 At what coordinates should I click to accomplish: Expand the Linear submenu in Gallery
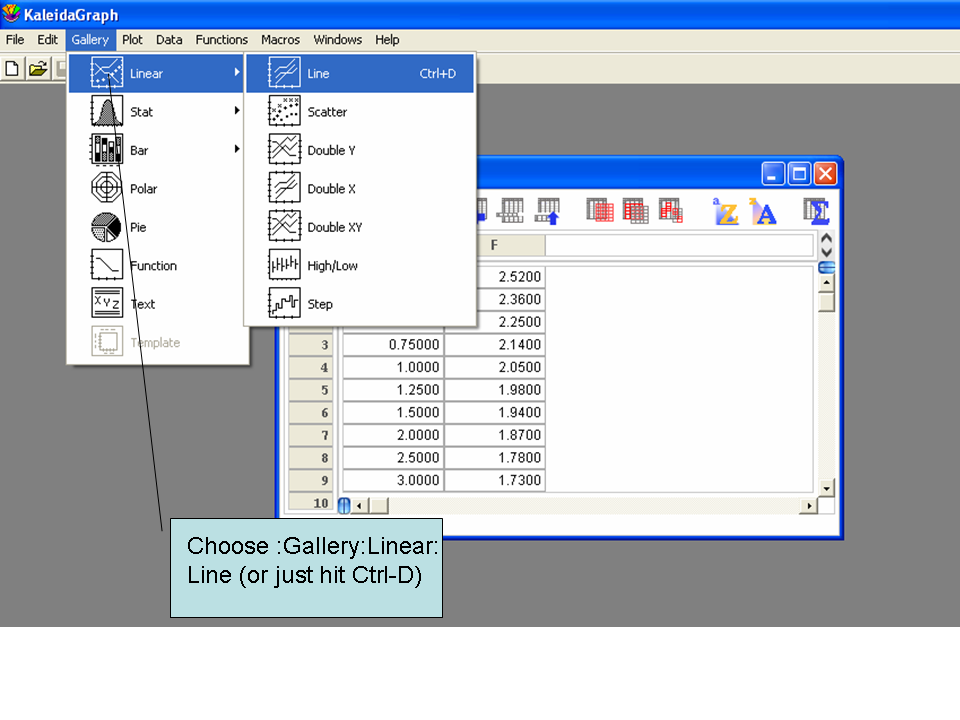pos(157,73)
